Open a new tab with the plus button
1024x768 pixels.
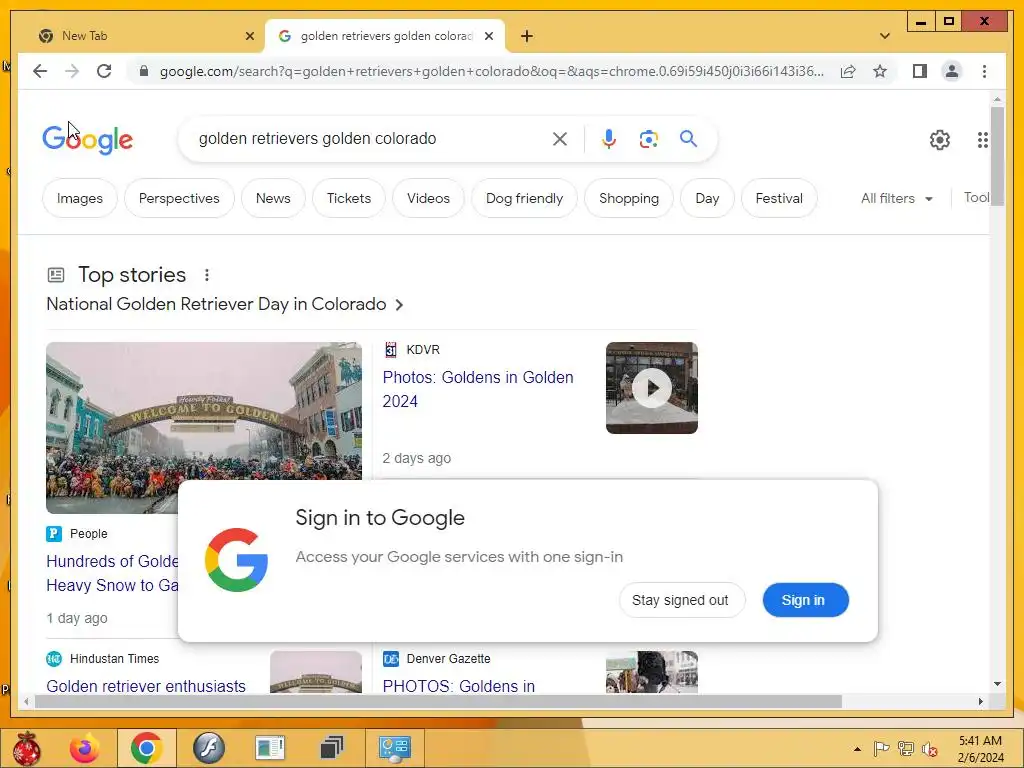526,36
